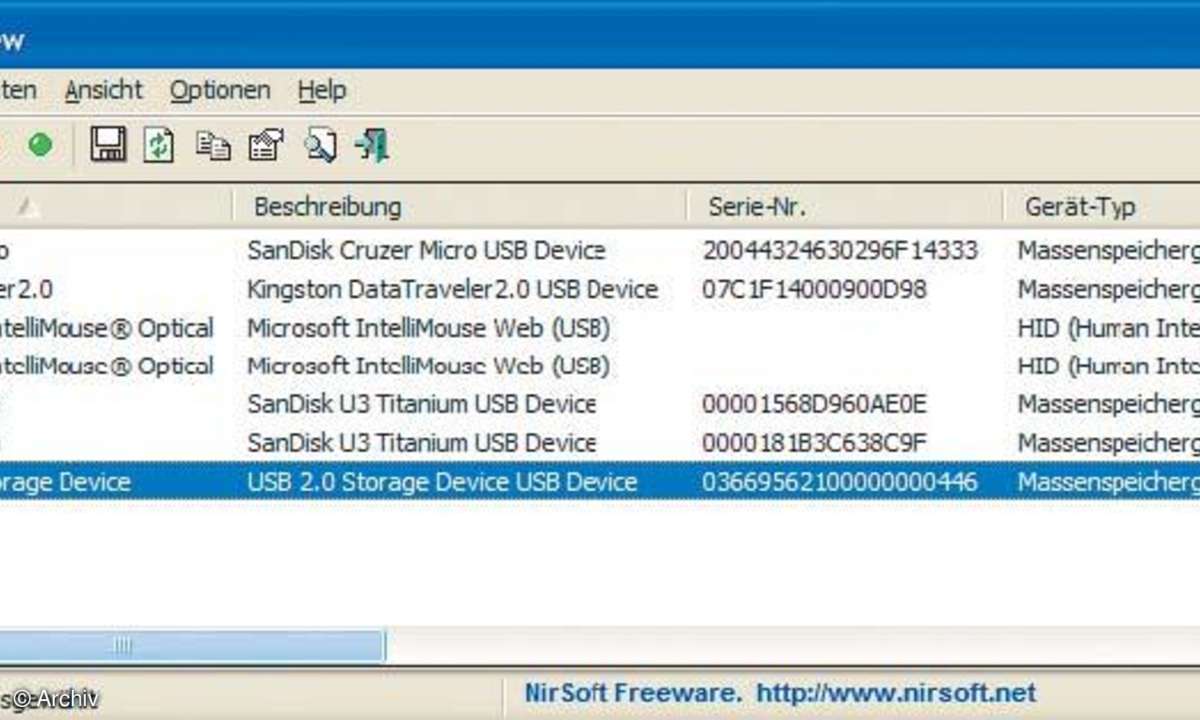Click serial number 00001568D960AE0E
1200x720 pixels.
tap(814, 404)
